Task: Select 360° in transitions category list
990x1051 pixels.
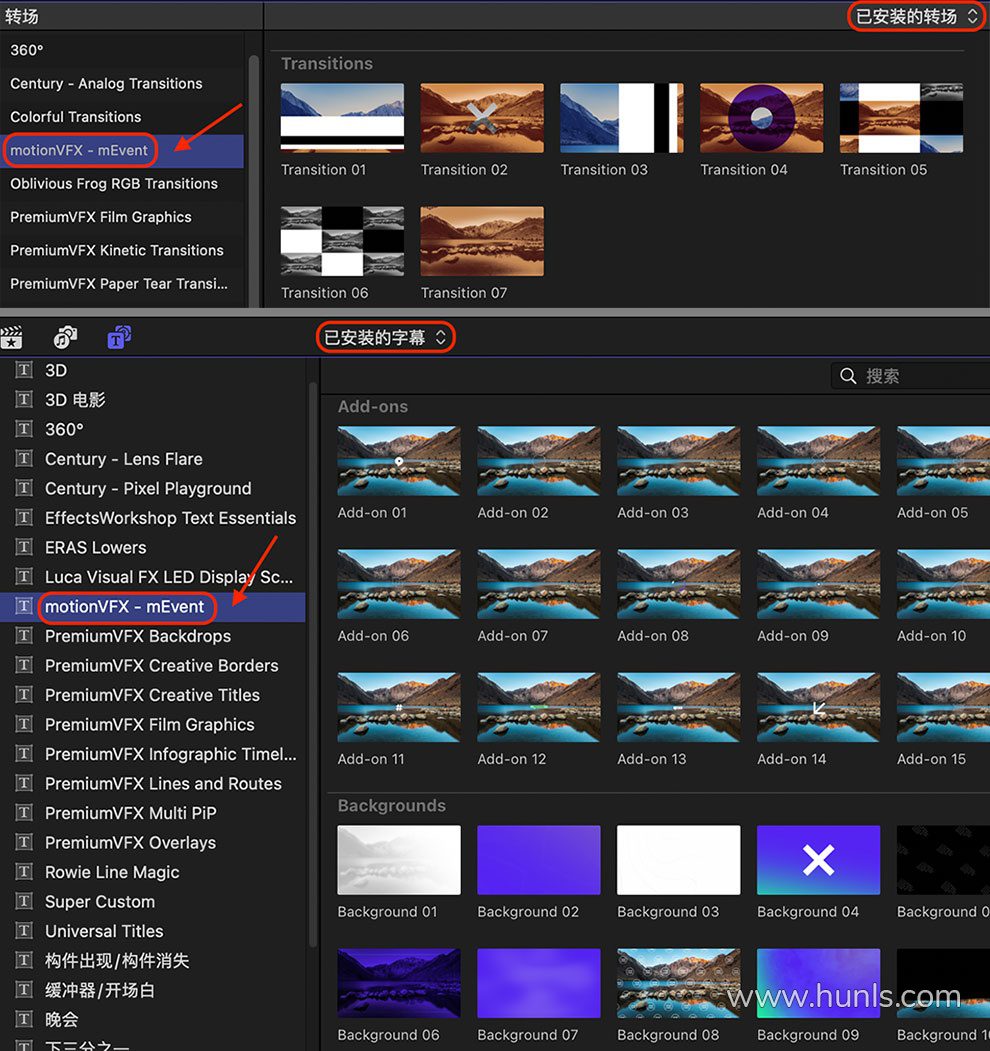Action: 122,50
